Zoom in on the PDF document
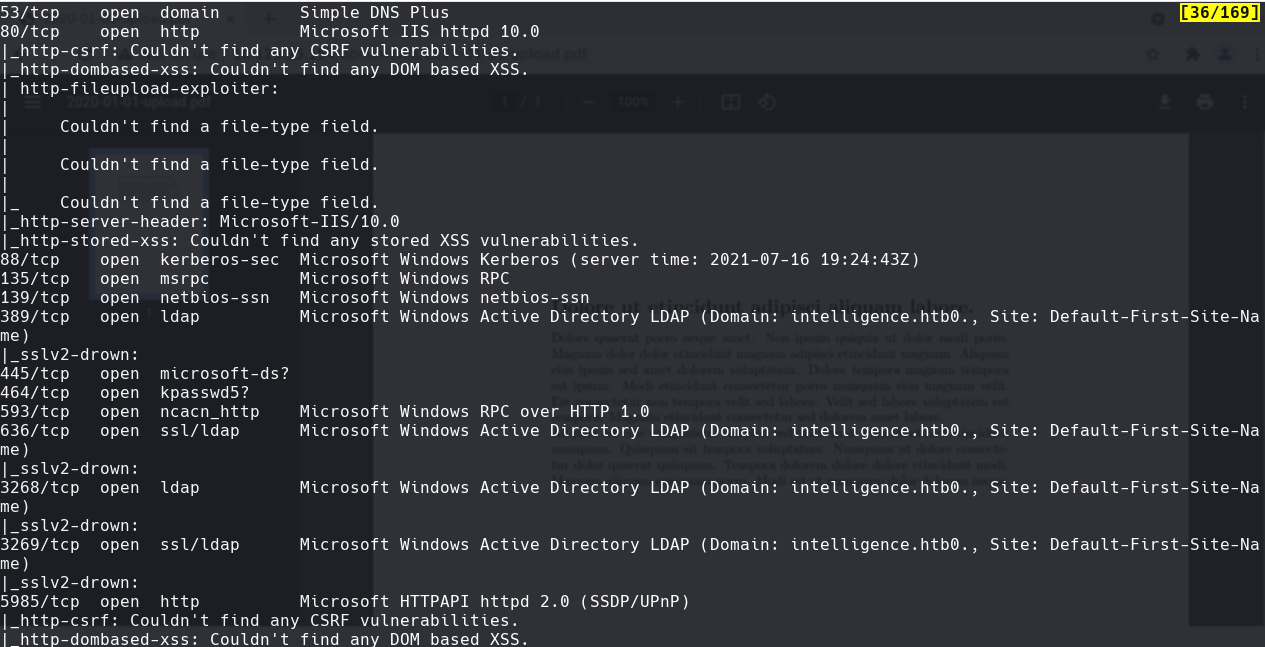Image resolution: width=1265 pixels, height=647 pixels. [x=678, y=102]
